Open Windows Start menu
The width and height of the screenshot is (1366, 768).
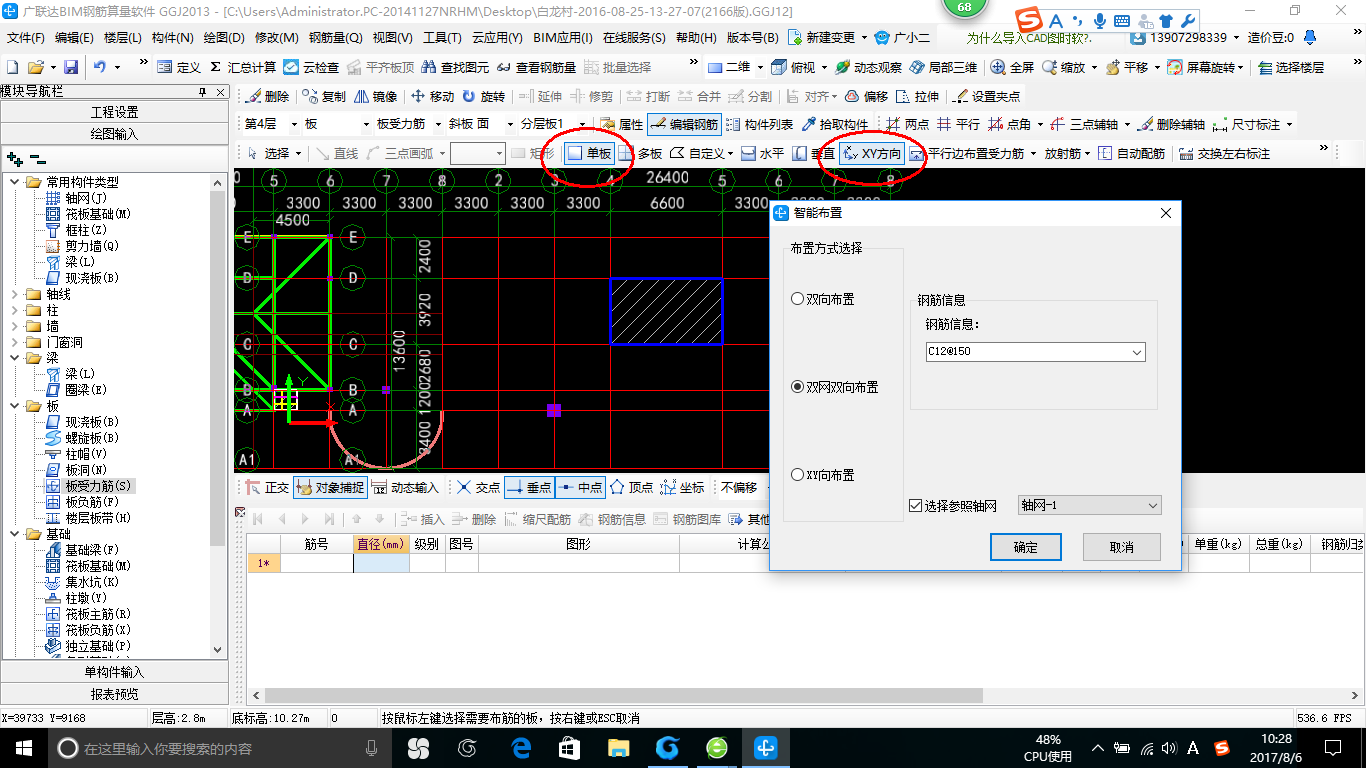tap(22, 747)
